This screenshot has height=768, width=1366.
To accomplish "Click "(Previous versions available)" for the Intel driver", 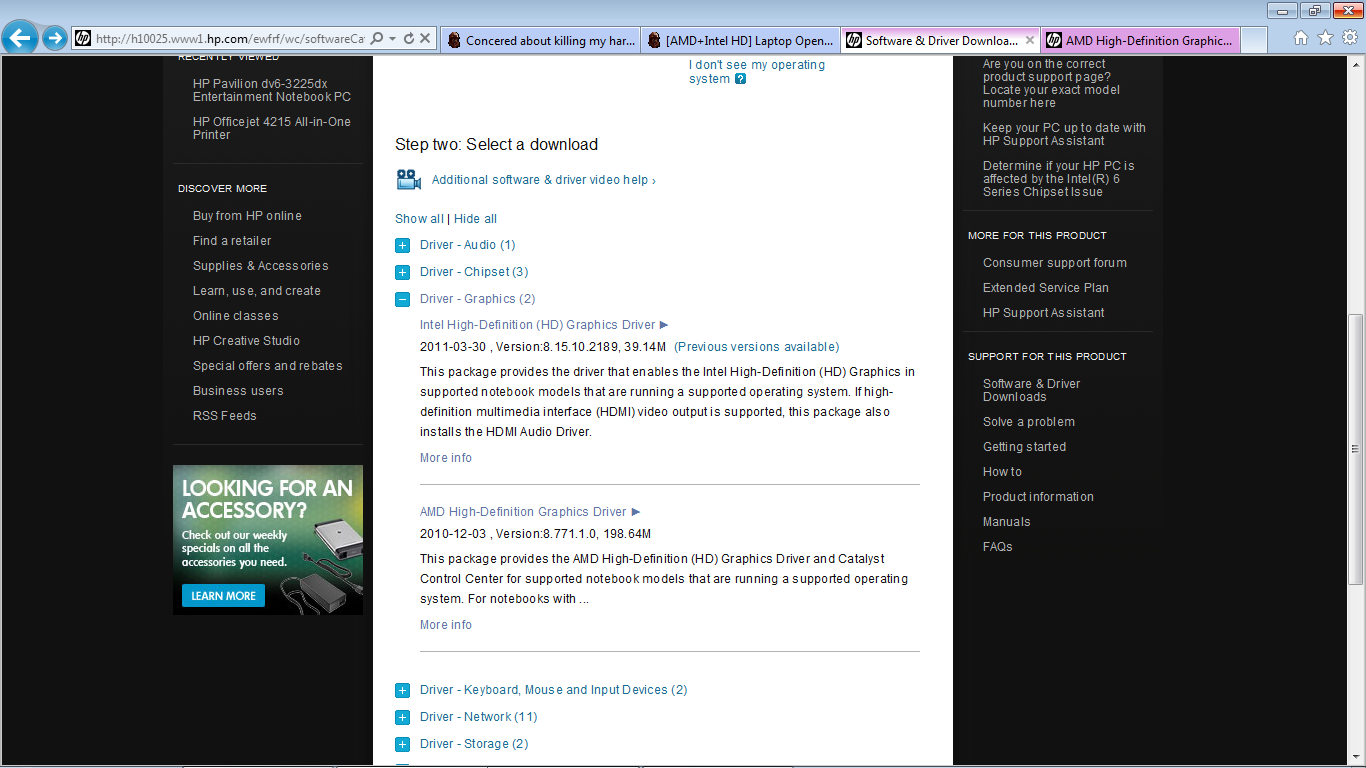I will (757, 347).
